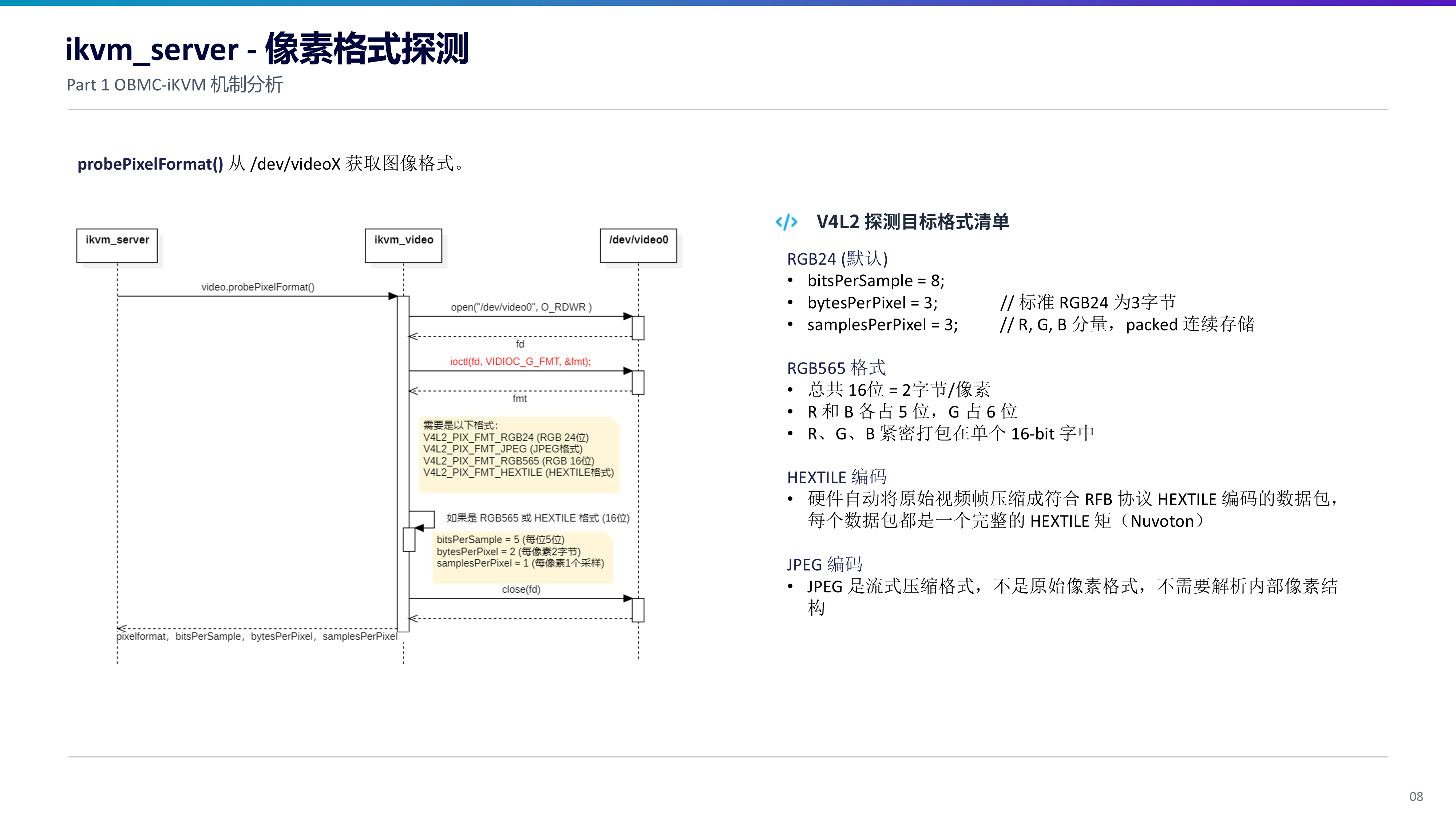
Task: Click the code brackets icon beside V4L2 heading
Action: point(786,222)
